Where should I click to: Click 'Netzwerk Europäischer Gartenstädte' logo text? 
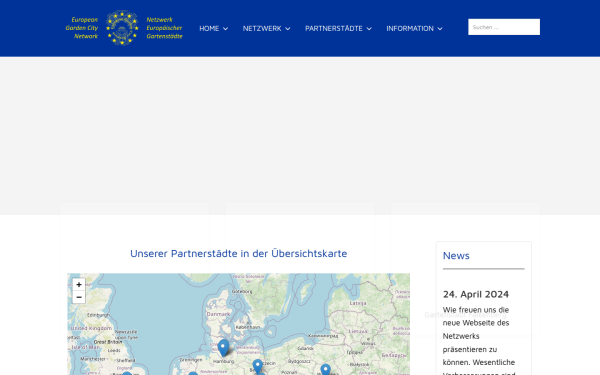(165, 28)
